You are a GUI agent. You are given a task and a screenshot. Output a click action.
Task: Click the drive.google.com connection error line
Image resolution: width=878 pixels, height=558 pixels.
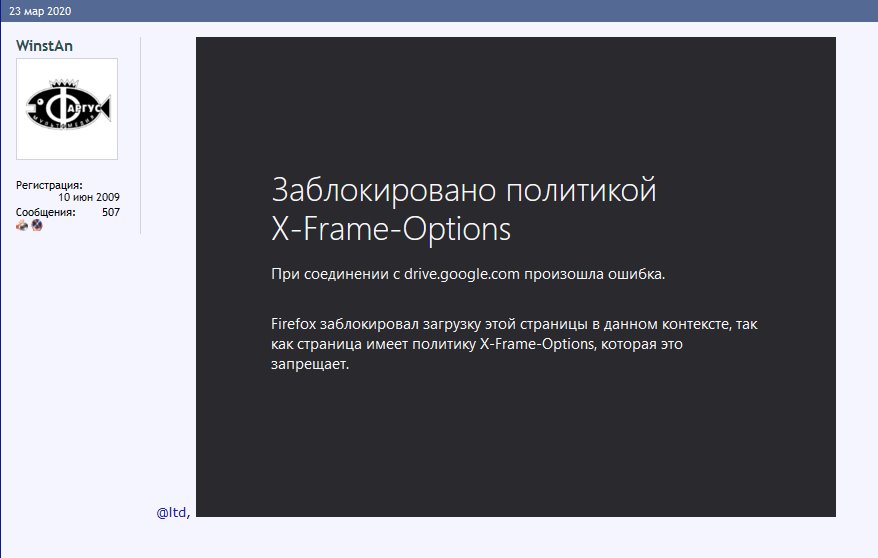click(468, 274)
